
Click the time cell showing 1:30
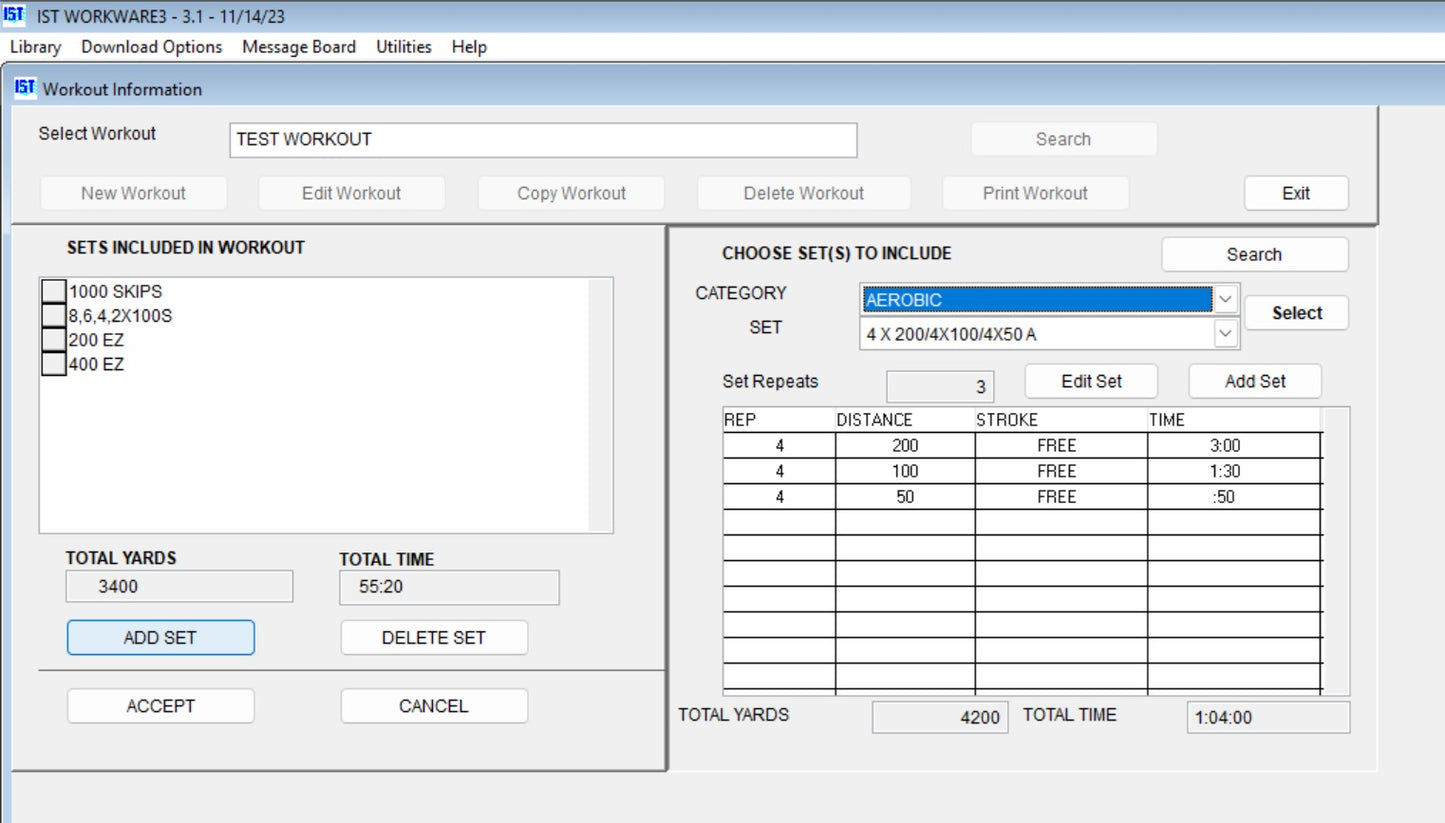1234,471
